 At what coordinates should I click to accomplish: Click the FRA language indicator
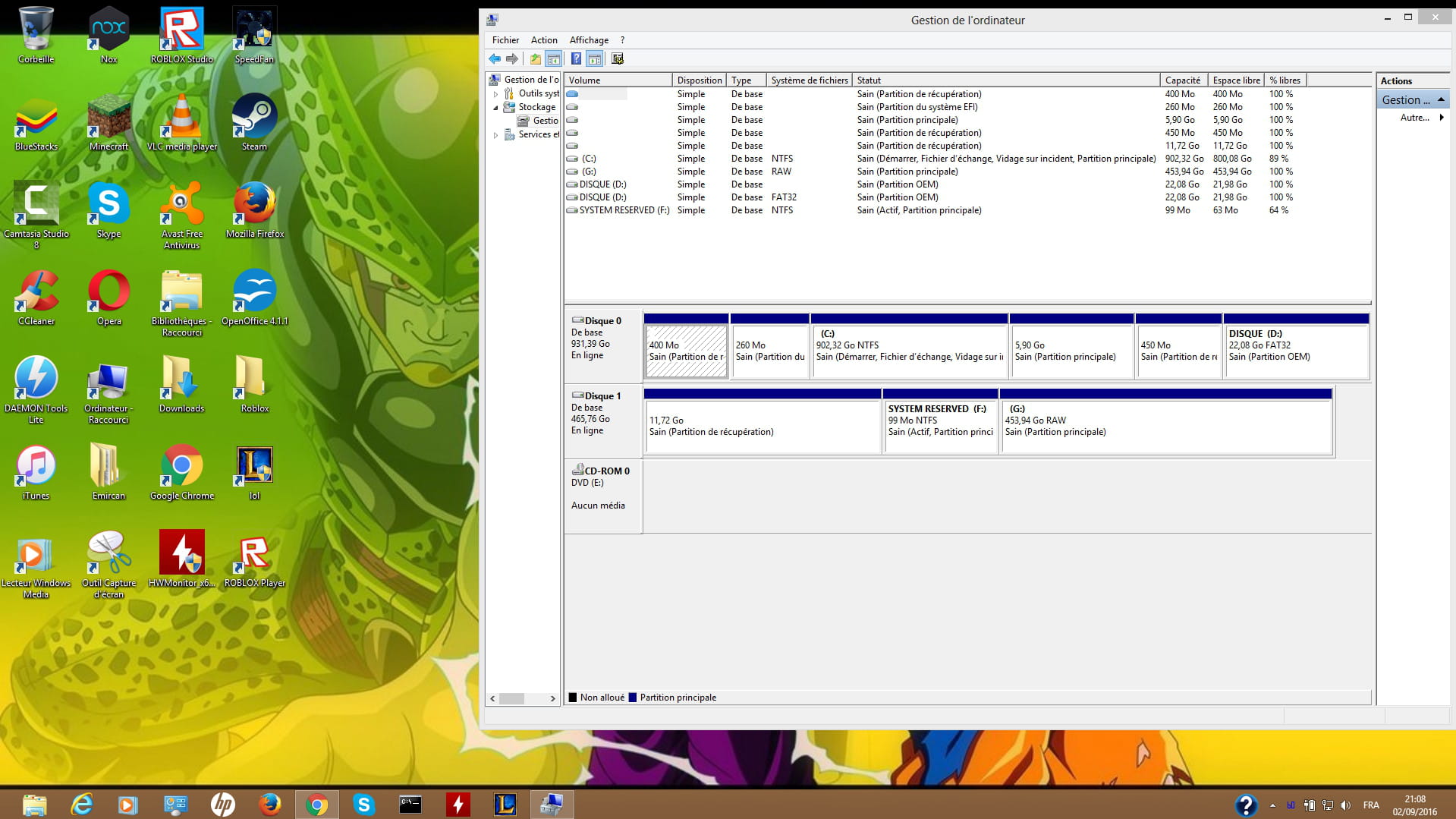click(x=1371, y=805)
